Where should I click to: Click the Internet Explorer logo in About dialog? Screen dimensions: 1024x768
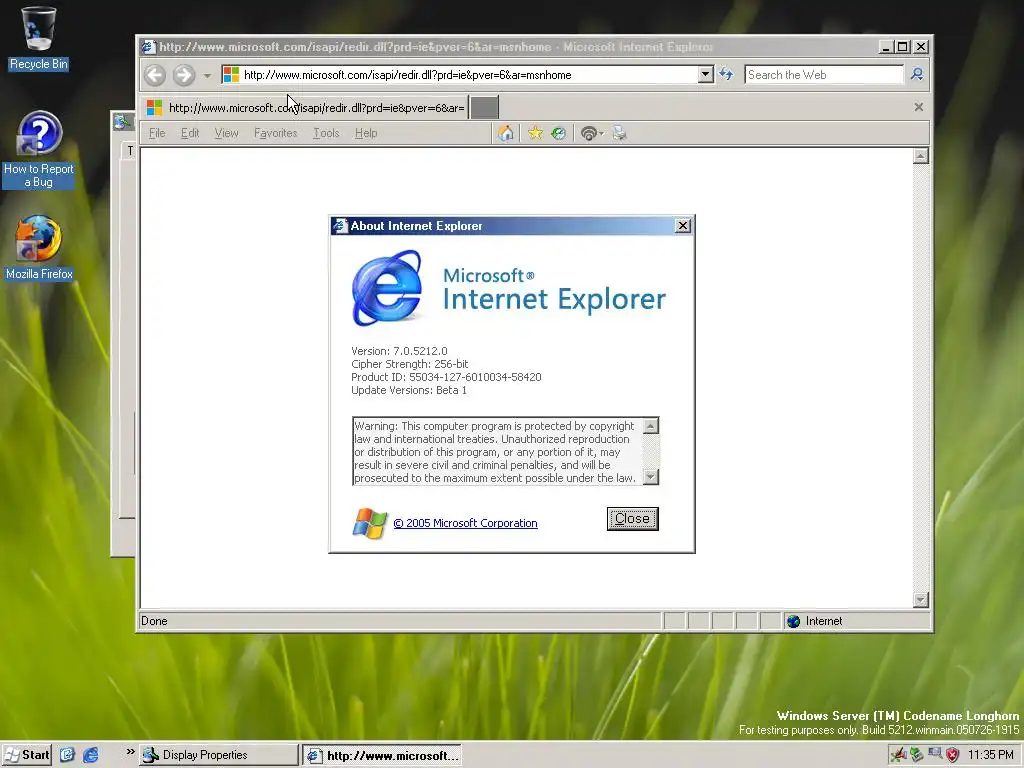coord(387,288)
